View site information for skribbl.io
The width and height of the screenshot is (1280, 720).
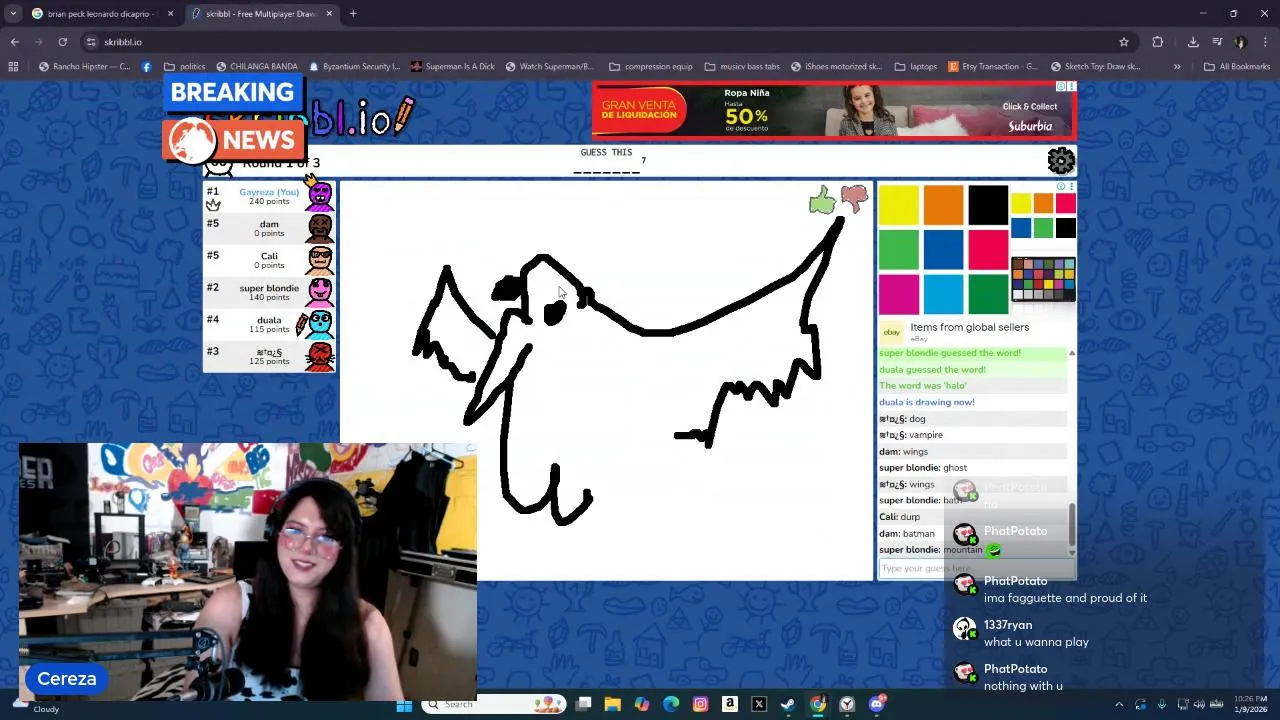click(x=91, y=42)
